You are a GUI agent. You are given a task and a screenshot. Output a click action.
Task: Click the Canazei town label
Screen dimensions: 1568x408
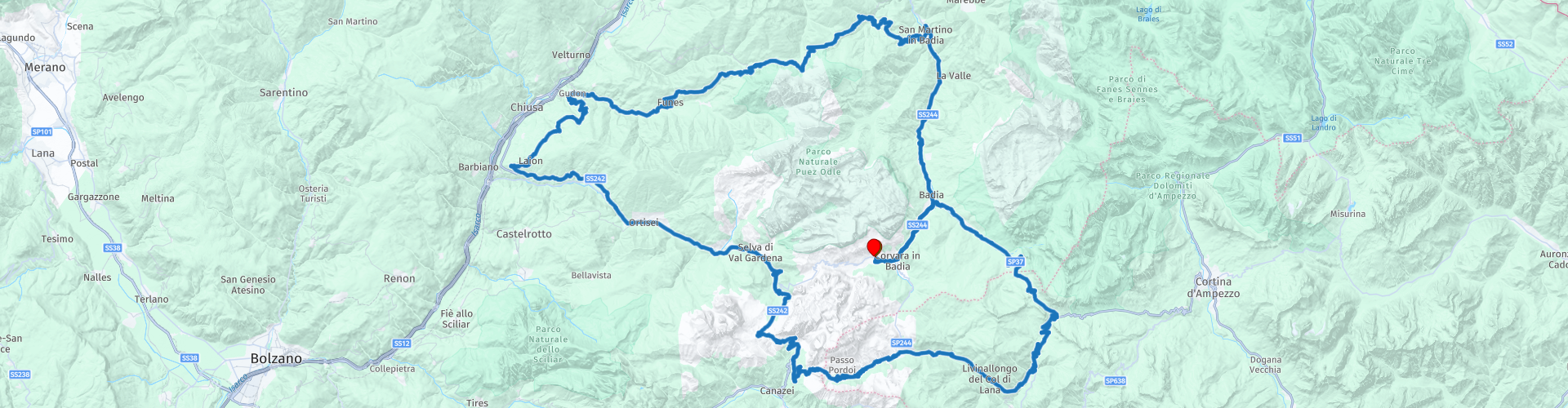777,391
